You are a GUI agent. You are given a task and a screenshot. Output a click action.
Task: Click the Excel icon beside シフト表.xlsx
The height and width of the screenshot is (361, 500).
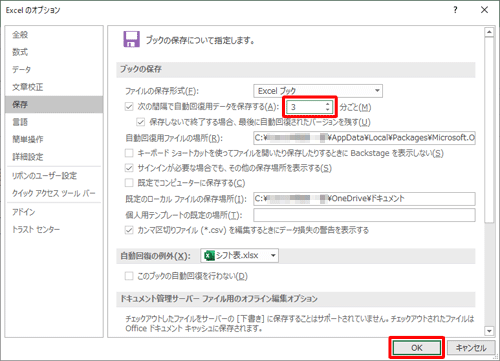[209, 256]
